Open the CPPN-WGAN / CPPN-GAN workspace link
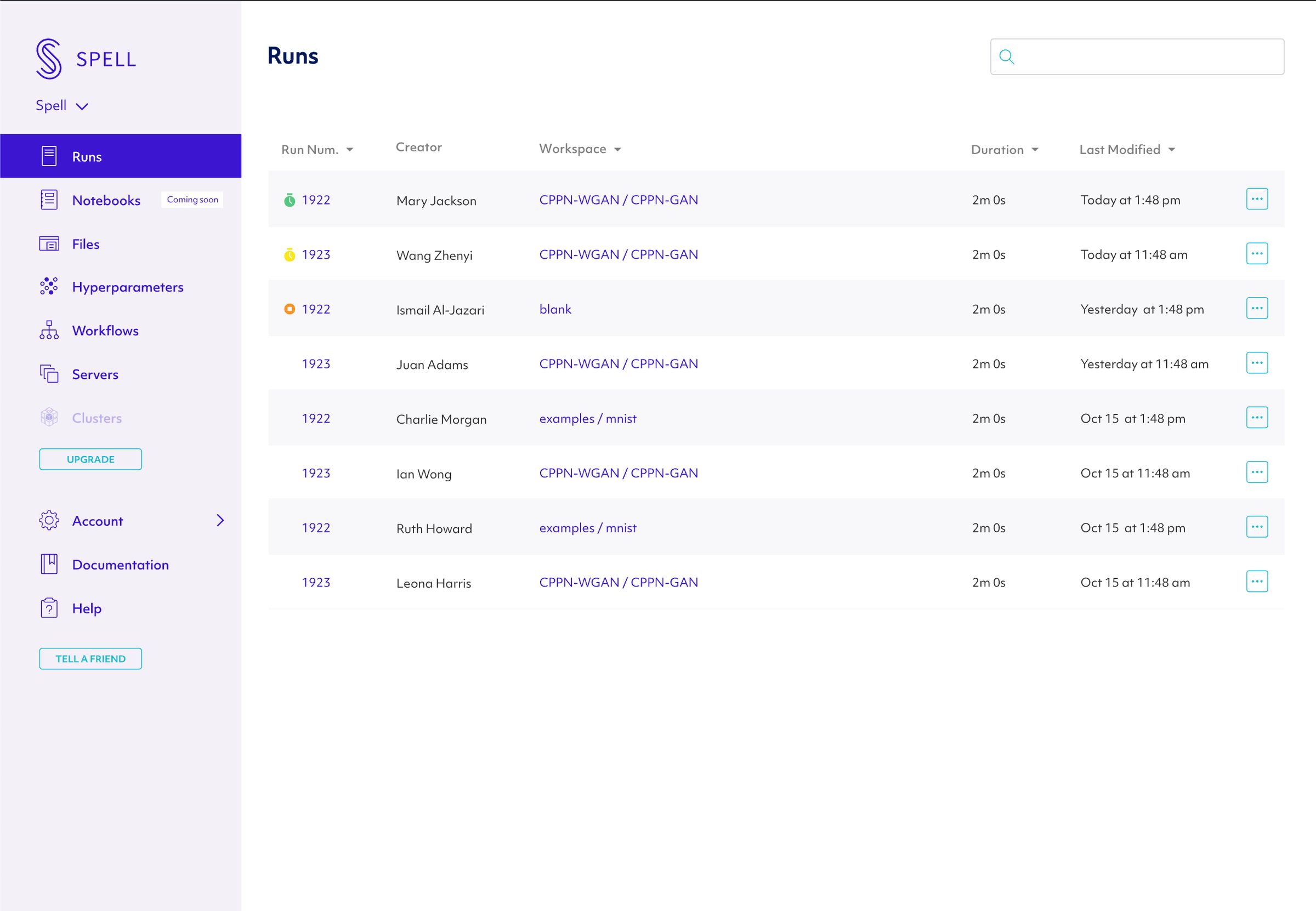This screenshot has height=911, width=1316. point(619,199)
